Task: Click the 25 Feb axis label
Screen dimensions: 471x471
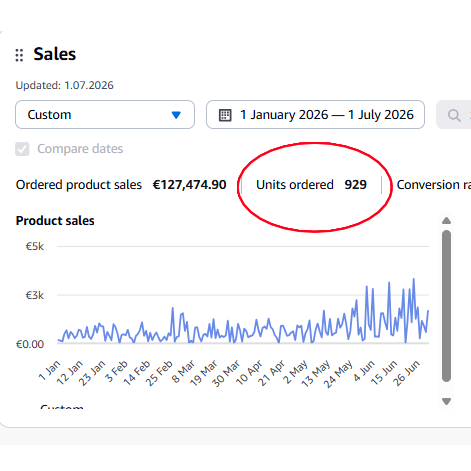Action: pos(159,373)
